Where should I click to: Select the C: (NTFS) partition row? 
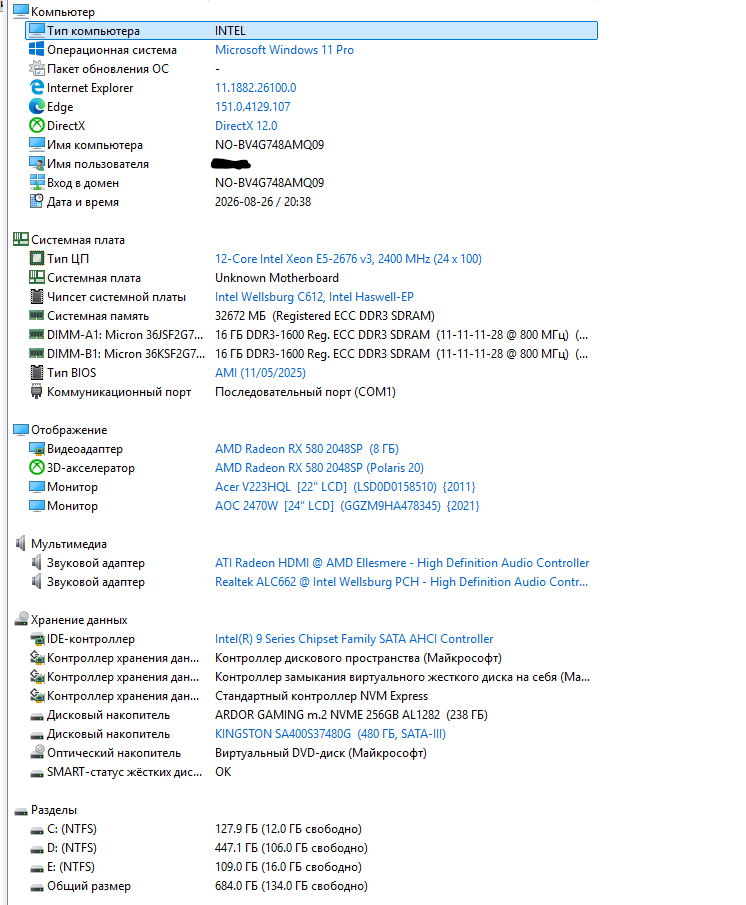pyautogui.click(x=196, y=829)
